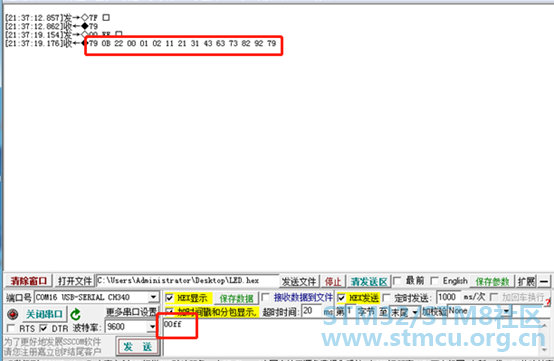The width and height of the screenshot is (554, 361).
Task: Click the 超时时间 field showing 20
Action: click(x=312, y=311)
